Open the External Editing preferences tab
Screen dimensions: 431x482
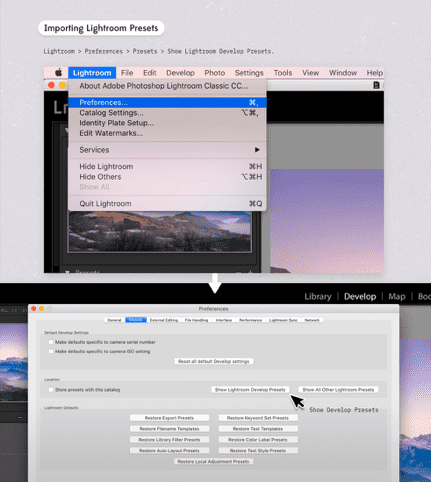point(164,320)
